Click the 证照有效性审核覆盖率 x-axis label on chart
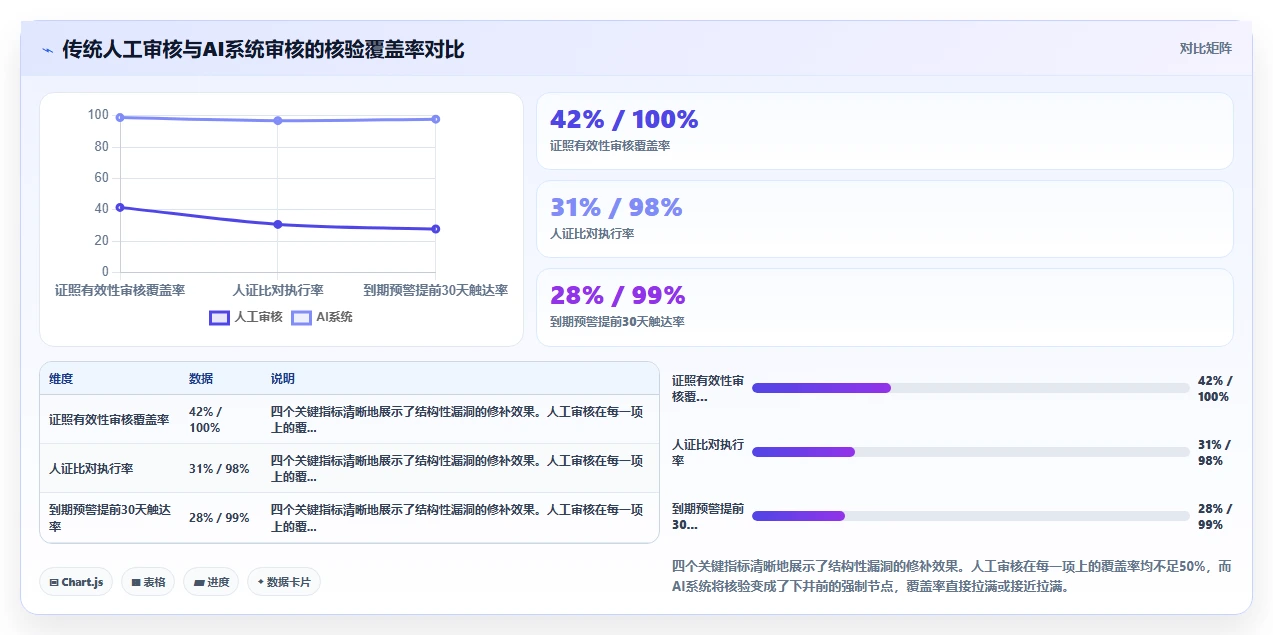This screenshot has width=1273, height=635. (120, 290)
